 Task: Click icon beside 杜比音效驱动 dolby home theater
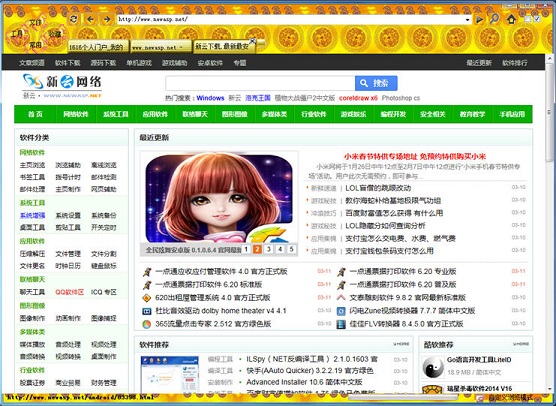pyautogui.click(x=147, y=311)
